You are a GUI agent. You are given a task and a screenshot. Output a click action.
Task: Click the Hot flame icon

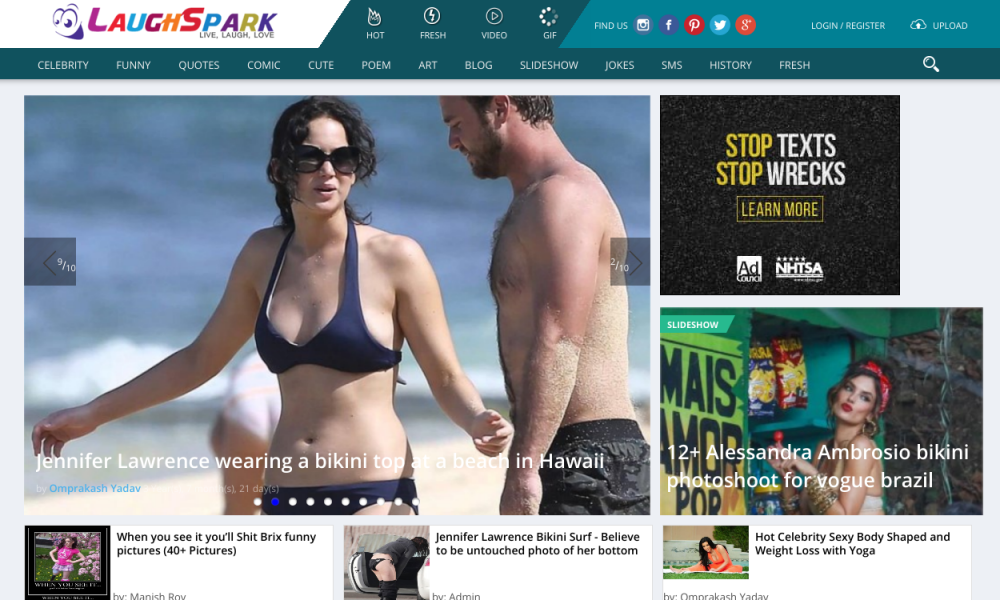375,17
